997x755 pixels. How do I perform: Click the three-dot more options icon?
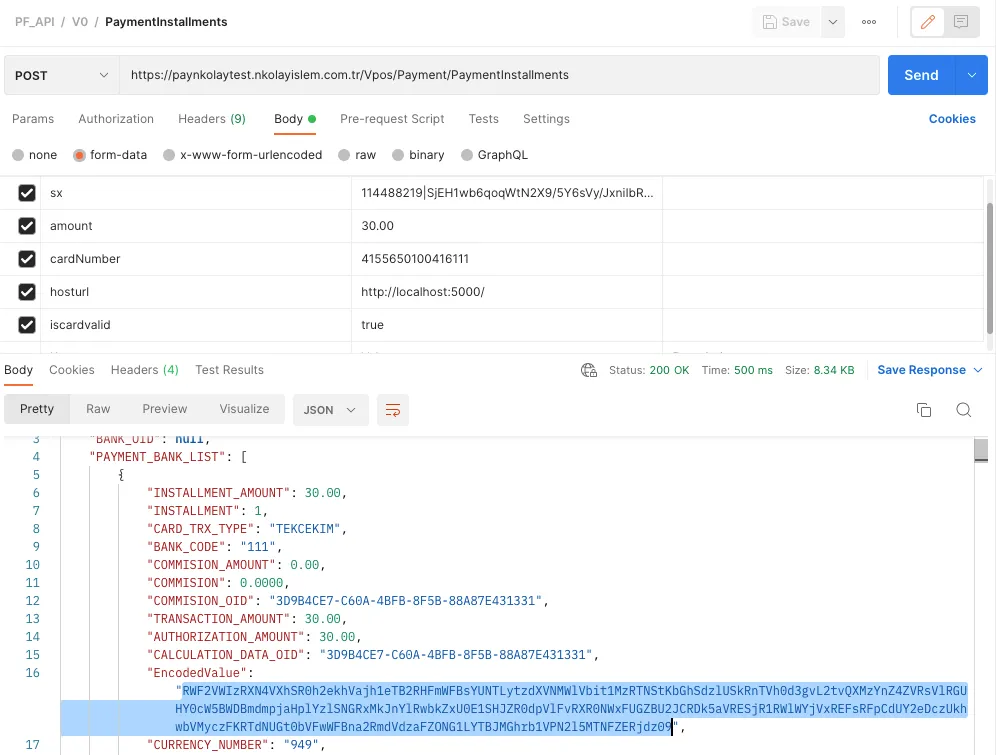[x=869, y=22]
